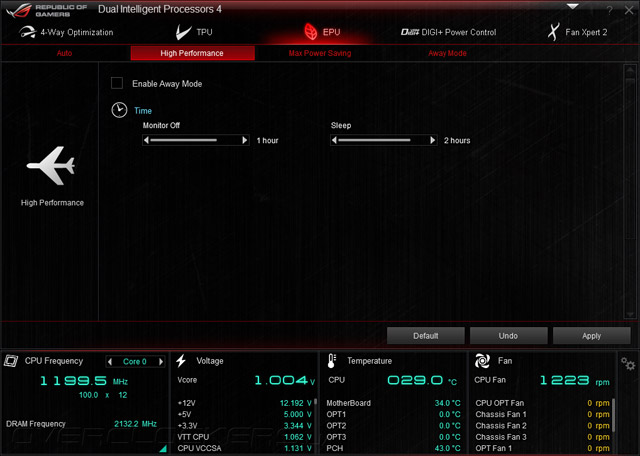Click the Temperature thermometer icon

point(332,361)
